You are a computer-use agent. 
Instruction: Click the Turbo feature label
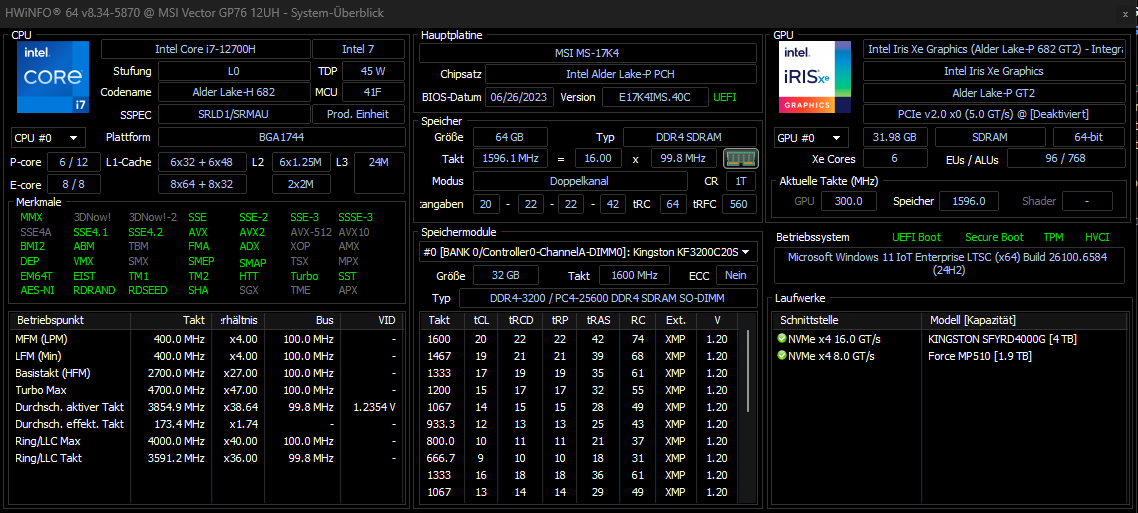coord(304,276)
